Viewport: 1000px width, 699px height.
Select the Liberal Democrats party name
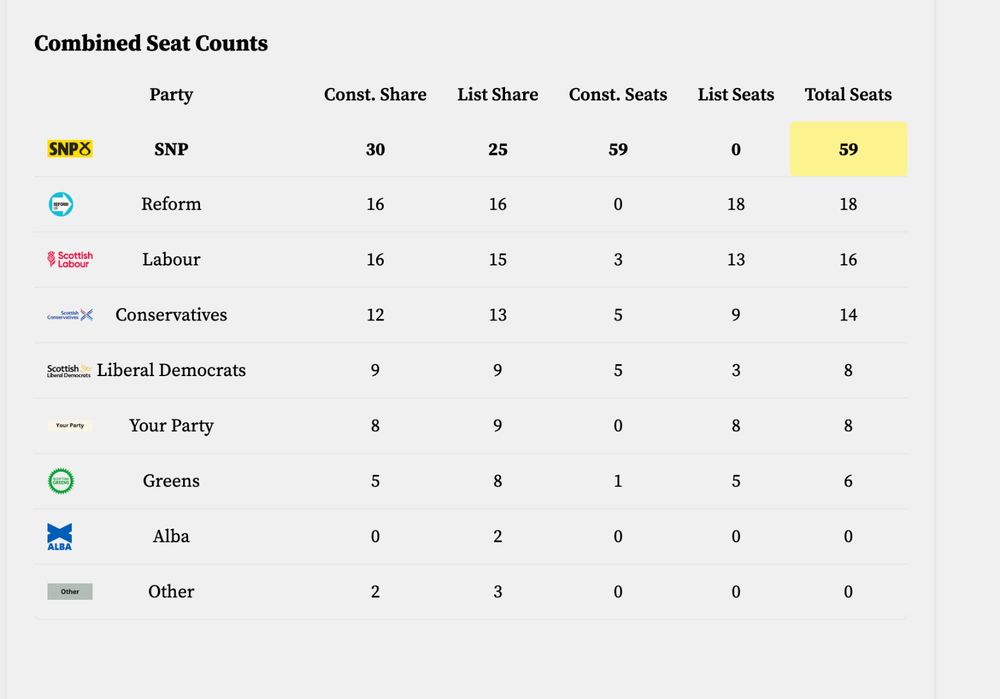click(x=171, y=370)
